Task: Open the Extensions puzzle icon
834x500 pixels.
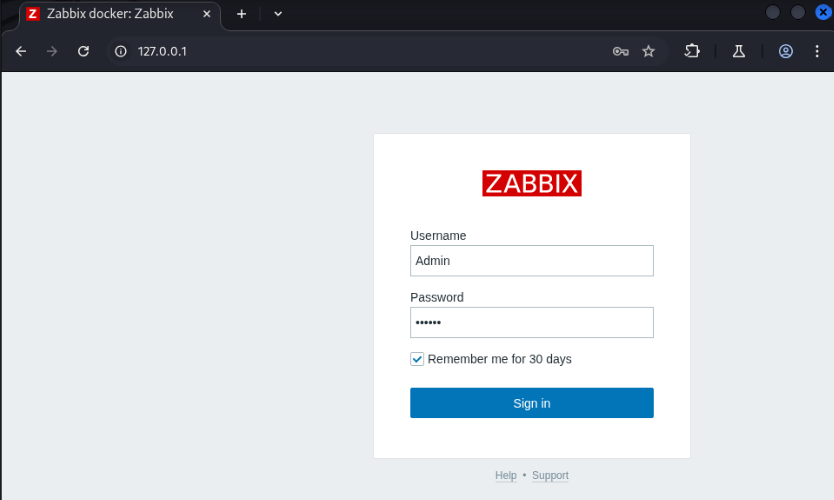Action: click(x=692, y=52)
